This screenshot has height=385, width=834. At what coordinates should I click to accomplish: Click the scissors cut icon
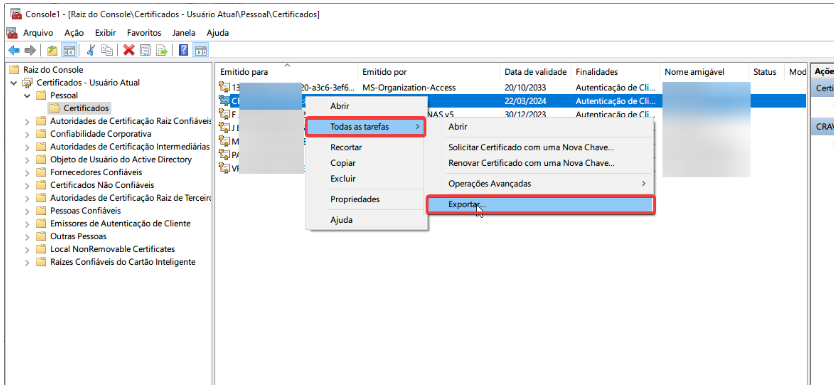click(90, 51)
